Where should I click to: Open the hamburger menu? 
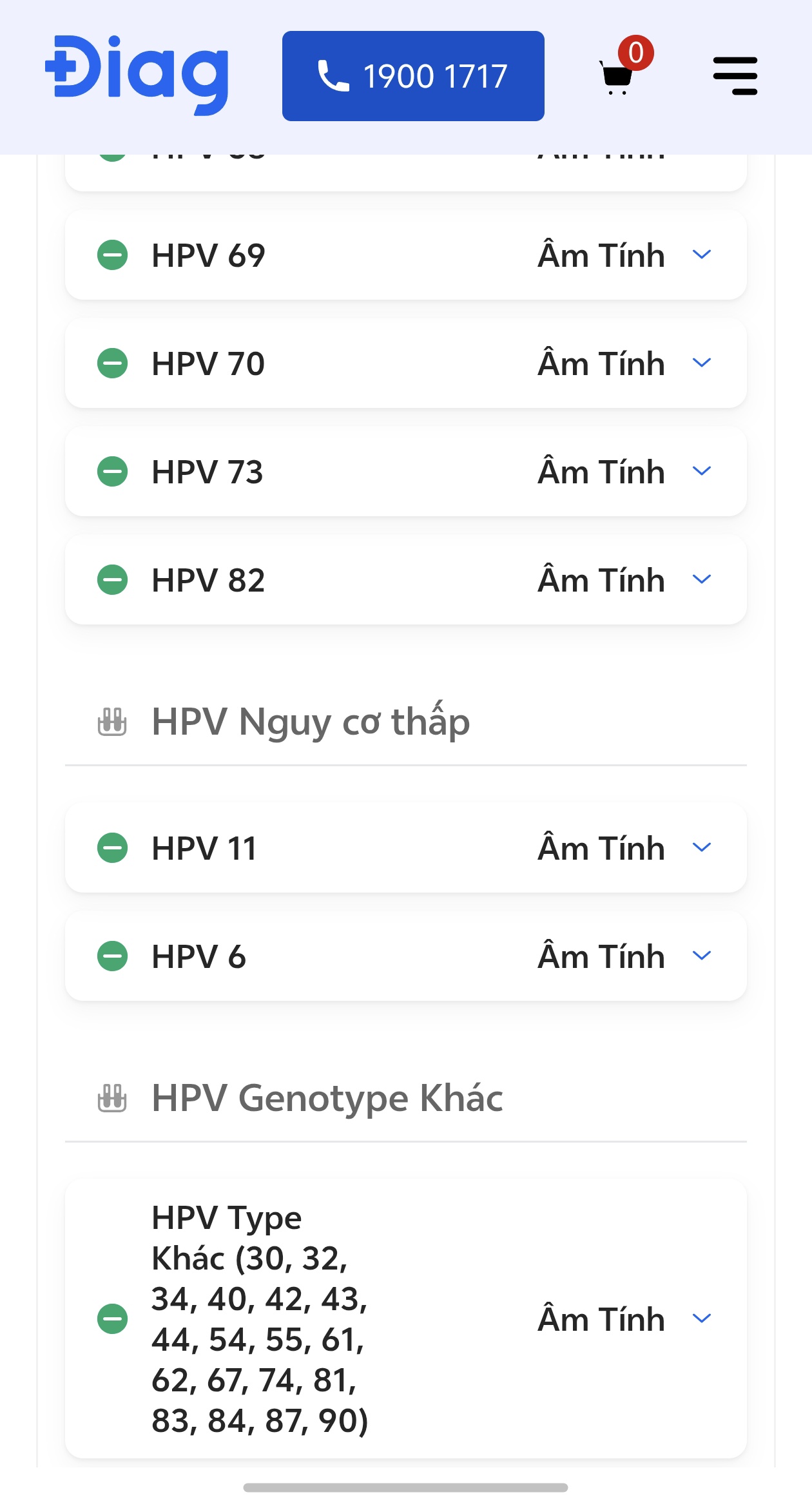[735, 76]
